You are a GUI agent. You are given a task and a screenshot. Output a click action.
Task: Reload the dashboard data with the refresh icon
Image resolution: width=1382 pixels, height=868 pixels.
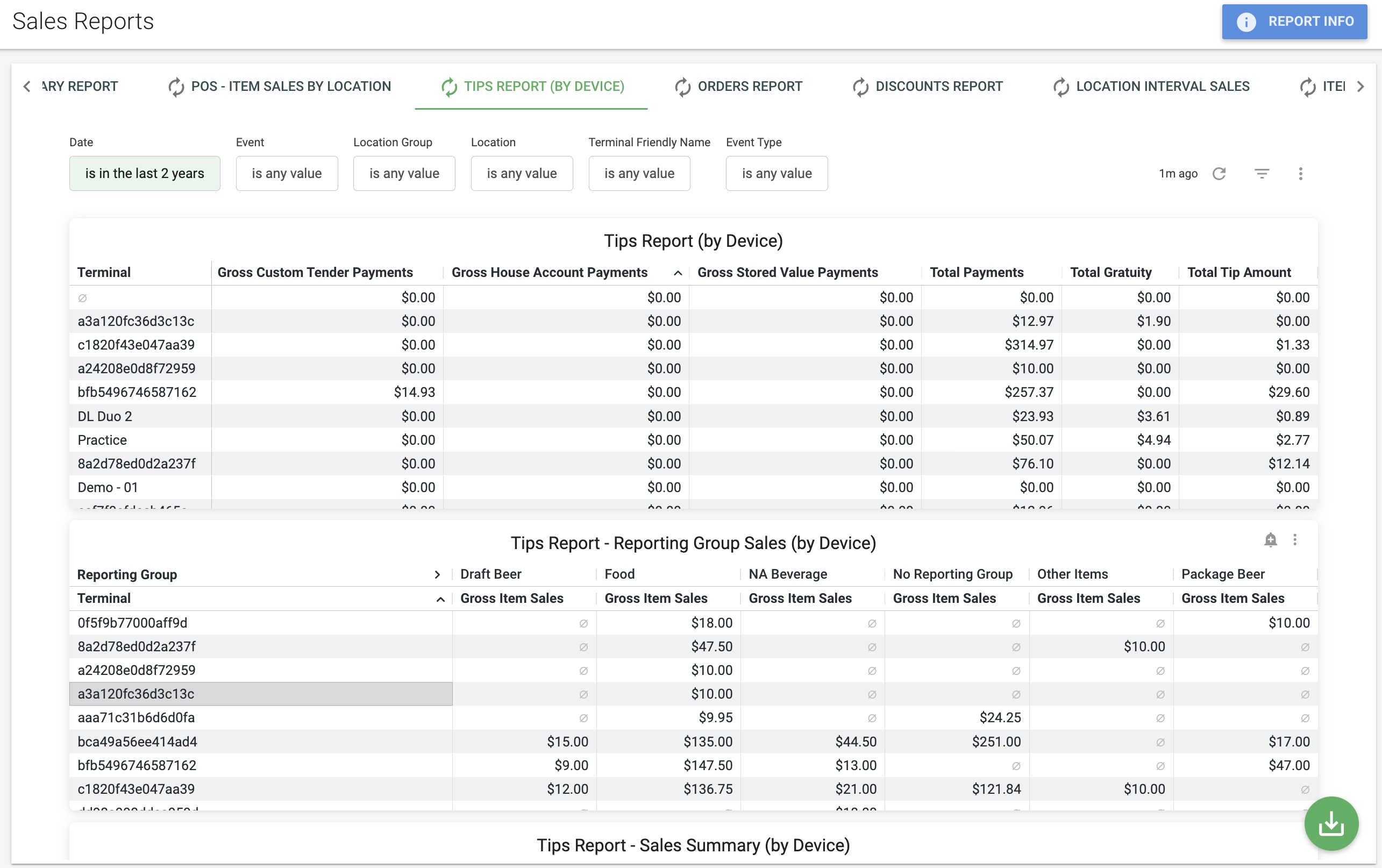[1219, 173]
